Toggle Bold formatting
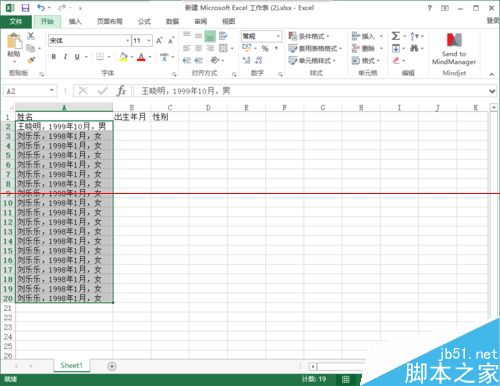500x386 pixels. (54, 57)
